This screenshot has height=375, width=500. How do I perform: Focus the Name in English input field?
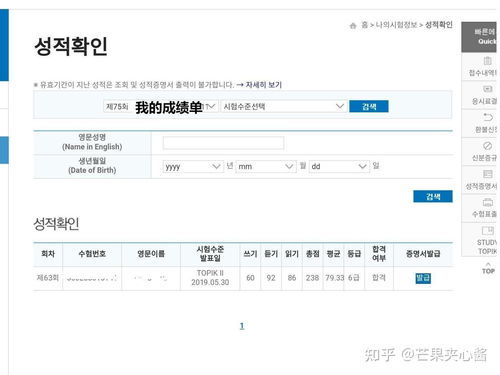(223, 143)
